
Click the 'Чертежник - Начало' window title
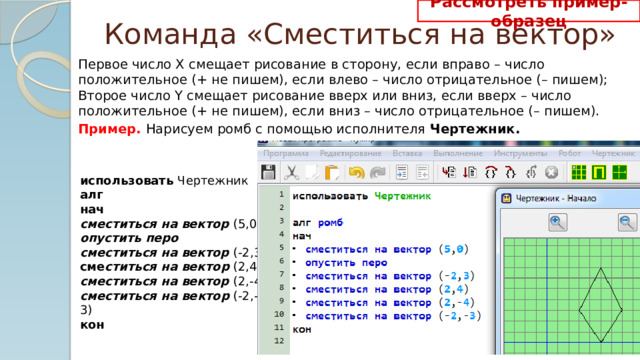point(556,198)
